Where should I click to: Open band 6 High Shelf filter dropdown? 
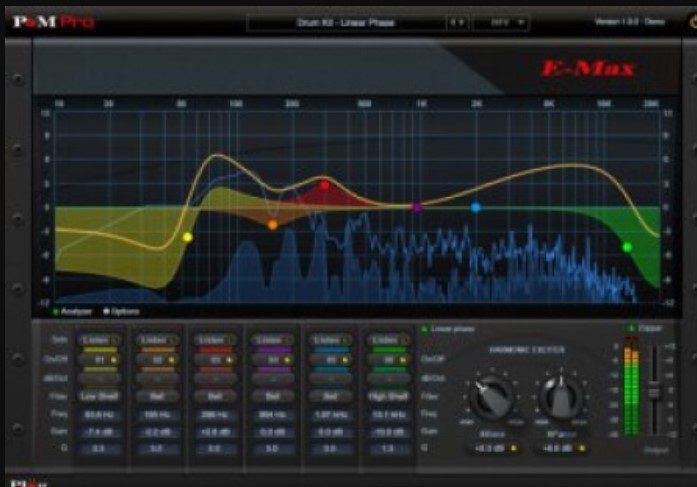pyautogui.click(x=389, y=396)
